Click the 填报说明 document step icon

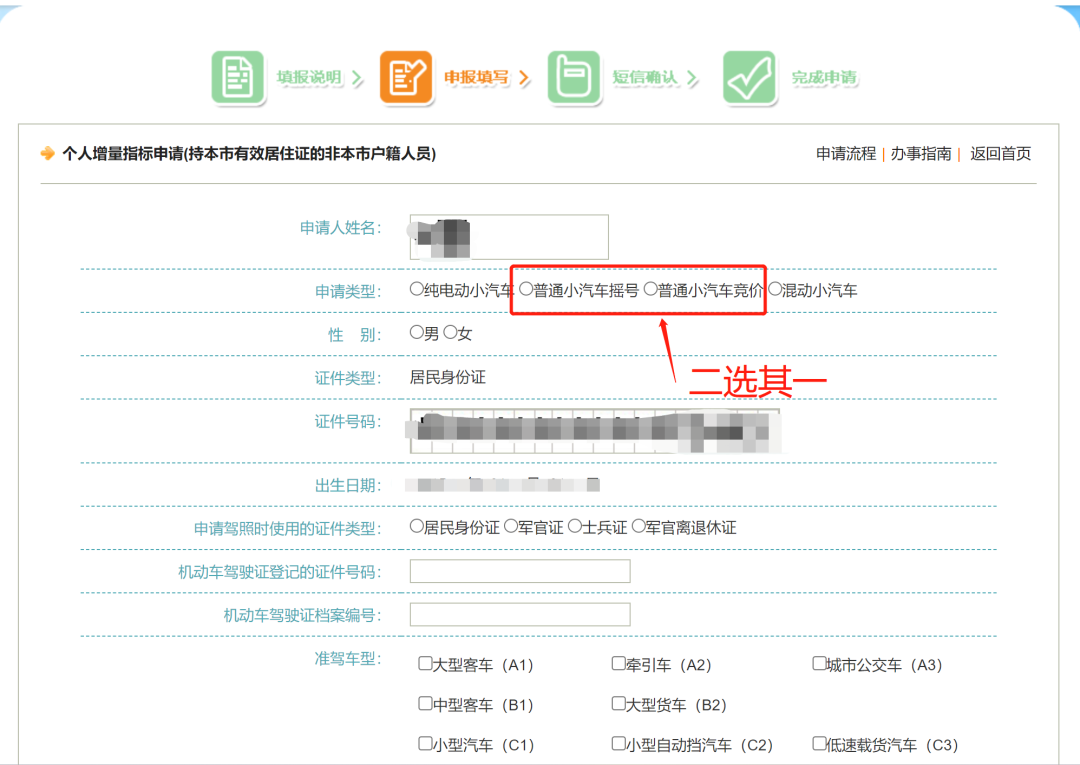(237, 78)
